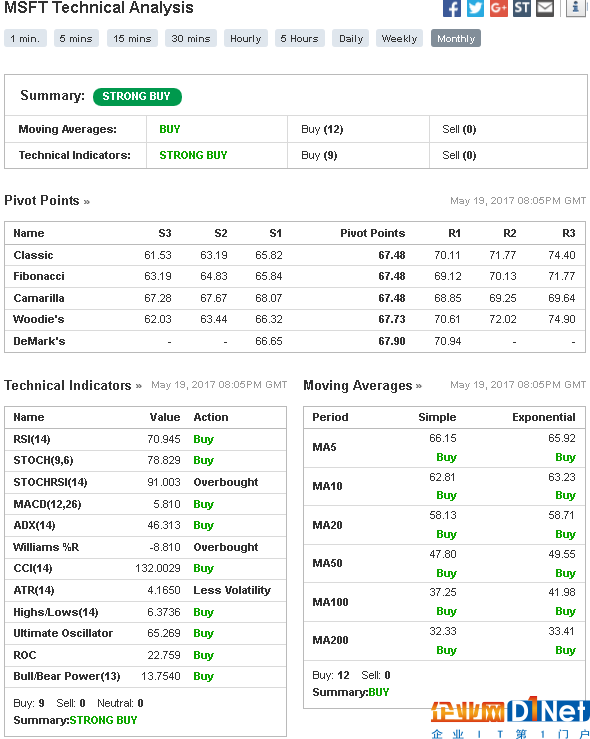590x739 pixels.
Task: Click Technical Indicators Buy (9) summary count
Action: tap(320, 155)
